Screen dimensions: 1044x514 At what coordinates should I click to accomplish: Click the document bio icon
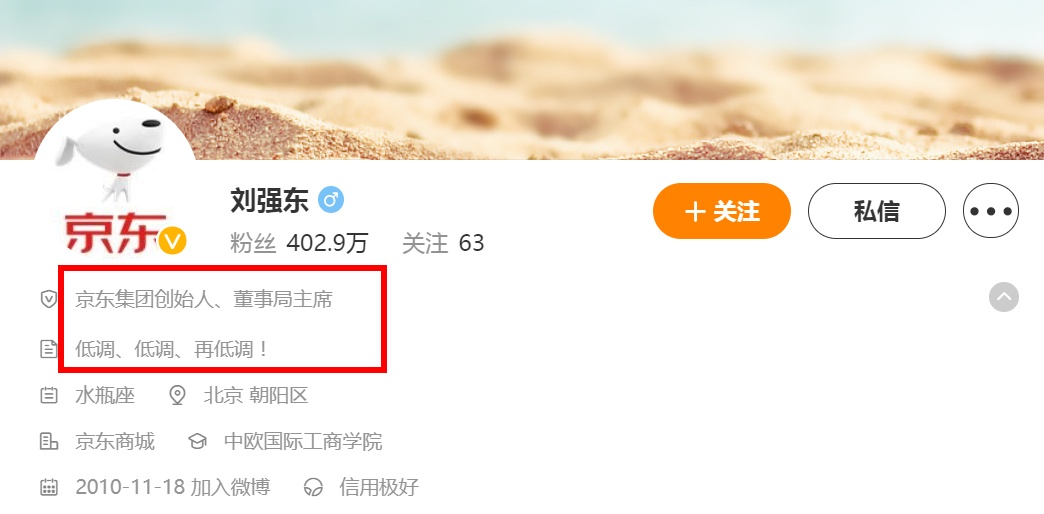click(x=49, y=349)
